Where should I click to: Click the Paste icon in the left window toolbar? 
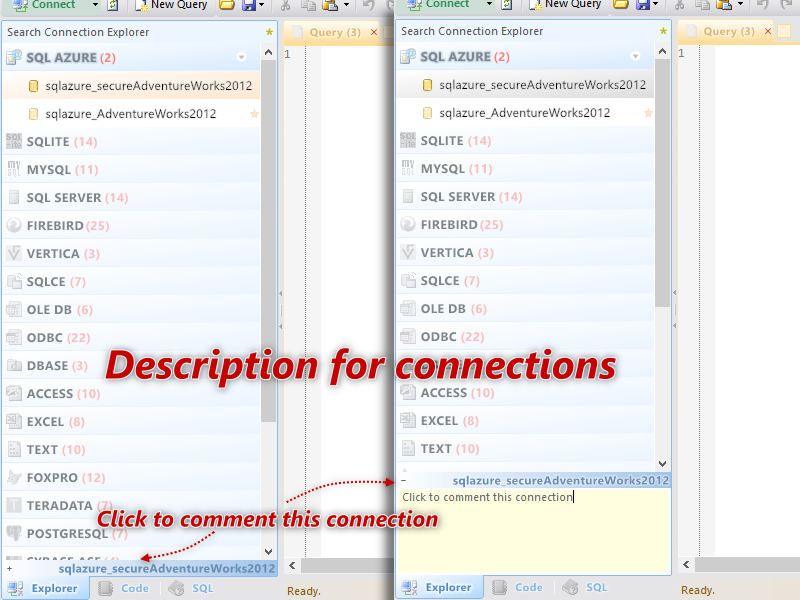click(x=331, y=5)
